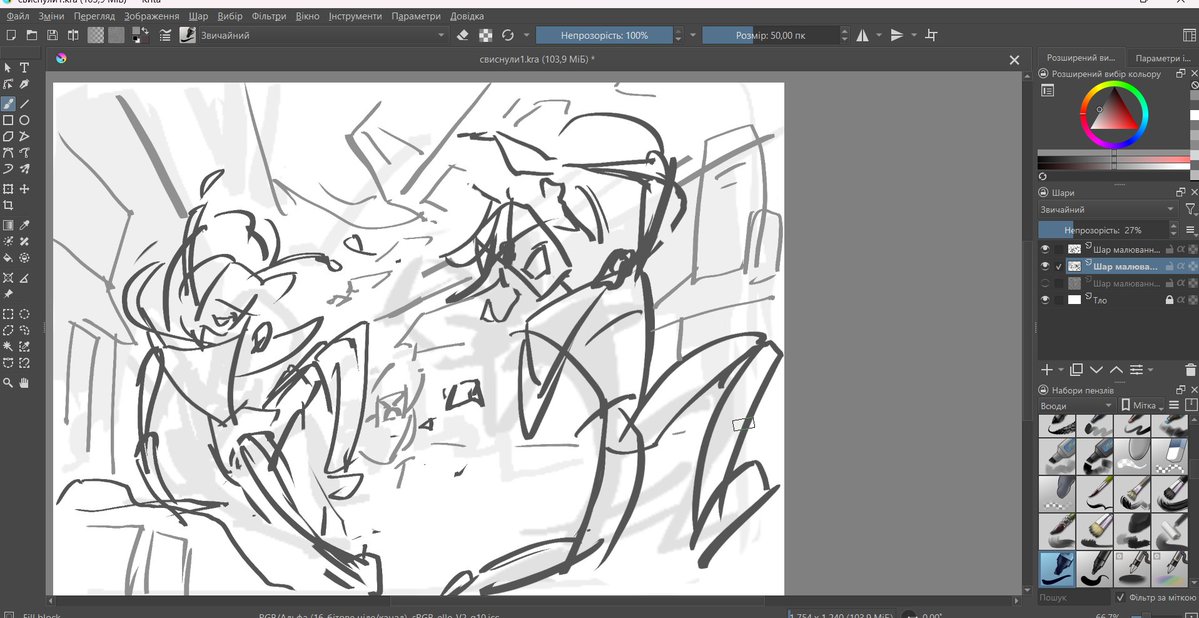The height and width of the screenshot is (618, 1199).
Task: Hide the Тло background layer
Action: click(1045, 300)
